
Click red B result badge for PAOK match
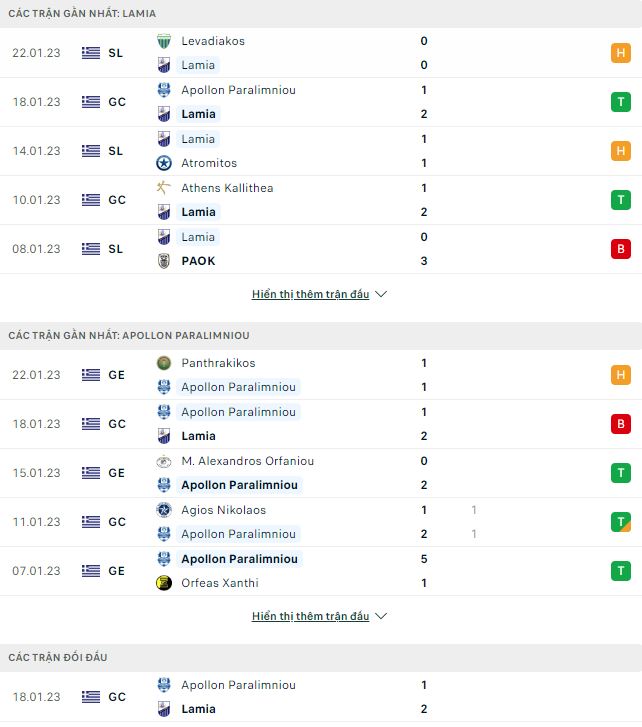pyautogui.click(x=621, y=249)
